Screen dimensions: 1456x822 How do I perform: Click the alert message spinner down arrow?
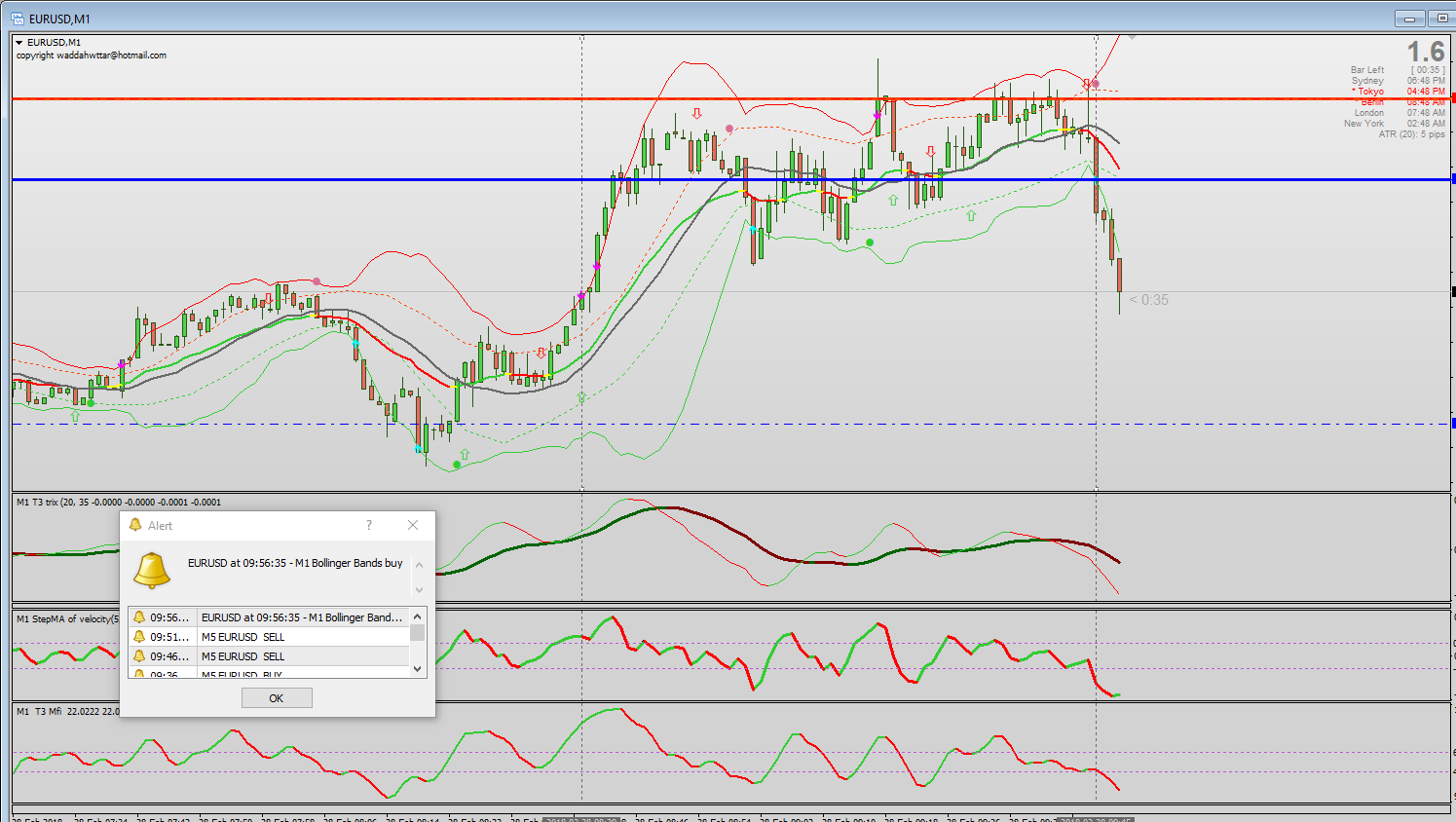tap(420, 589)
